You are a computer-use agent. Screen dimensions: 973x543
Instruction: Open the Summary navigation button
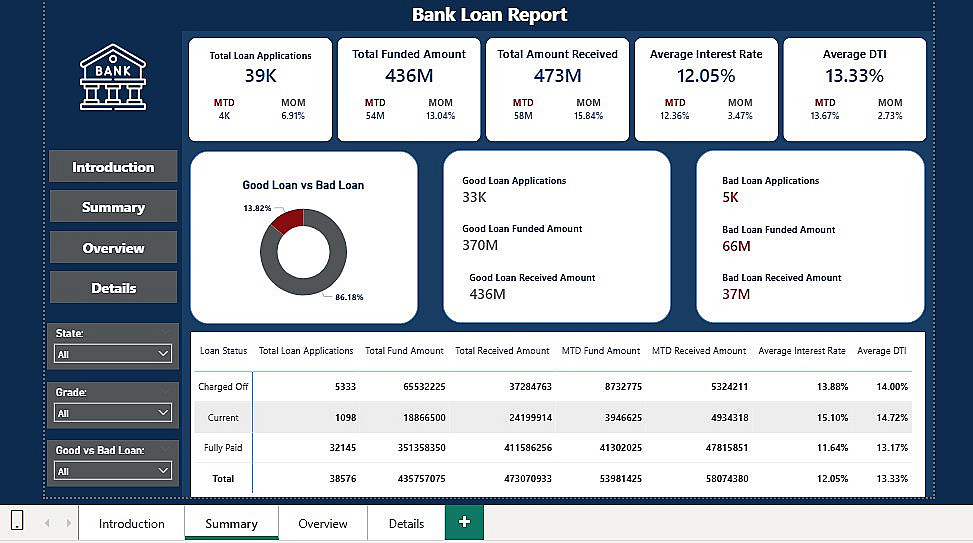point(113,207)
